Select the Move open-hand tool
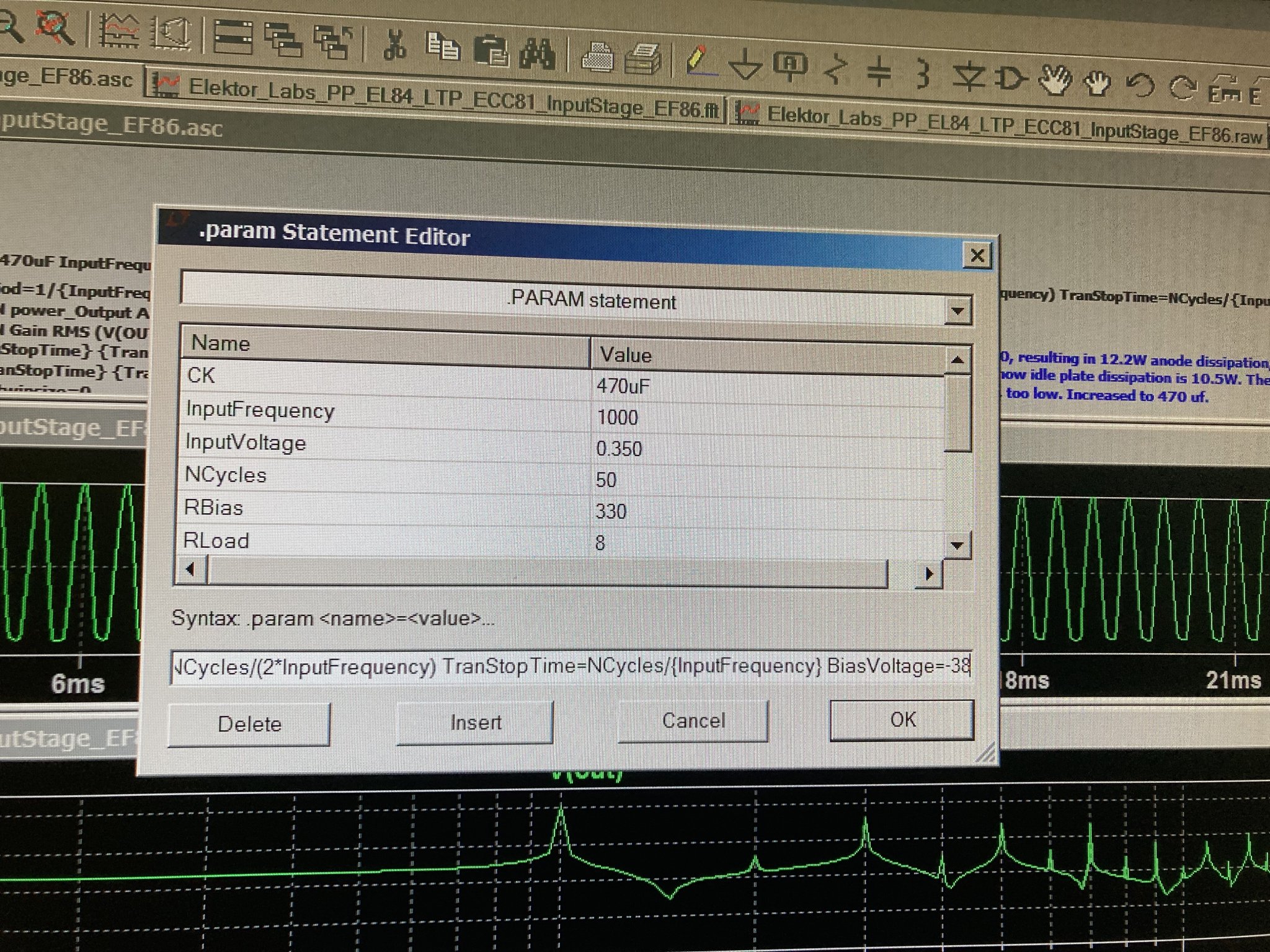 point(1055,81)
